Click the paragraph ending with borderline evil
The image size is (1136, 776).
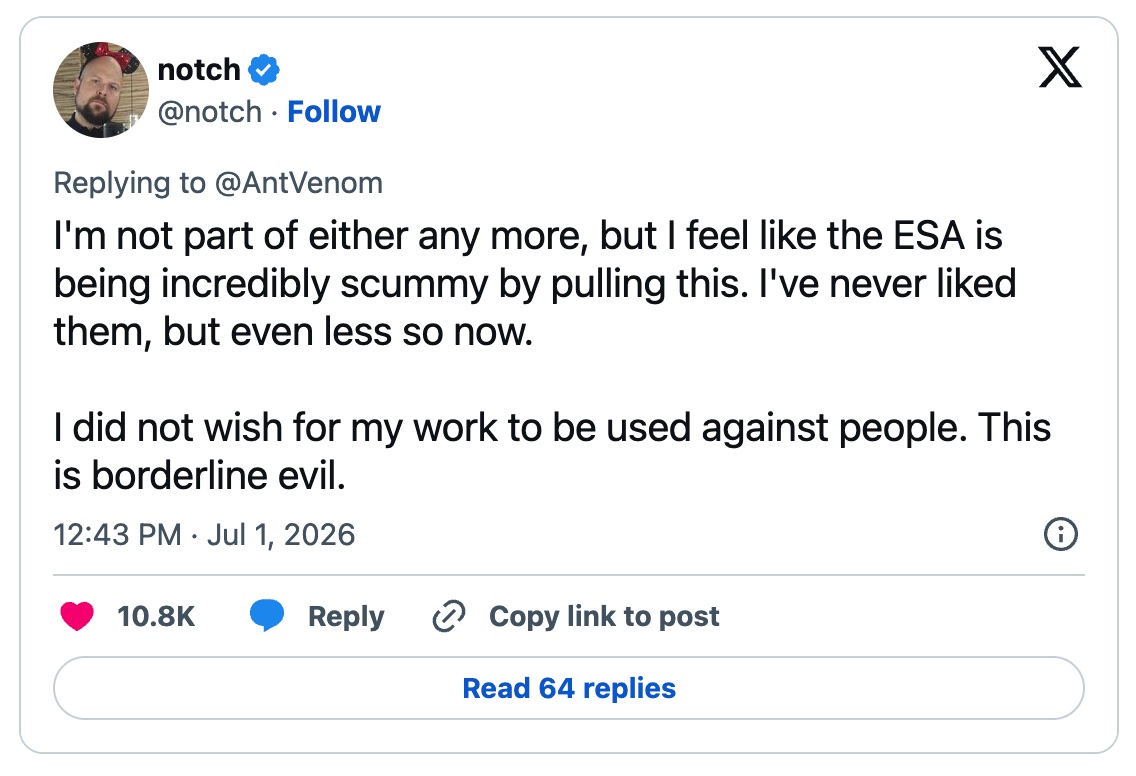tap(552, 451)
